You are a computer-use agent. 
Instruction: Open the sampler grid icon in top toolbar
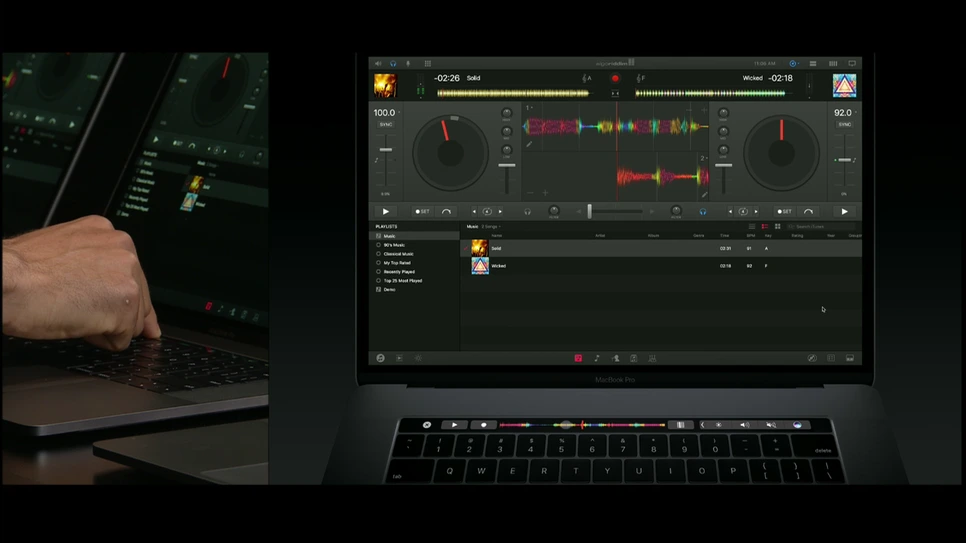(x=428, y=63)
